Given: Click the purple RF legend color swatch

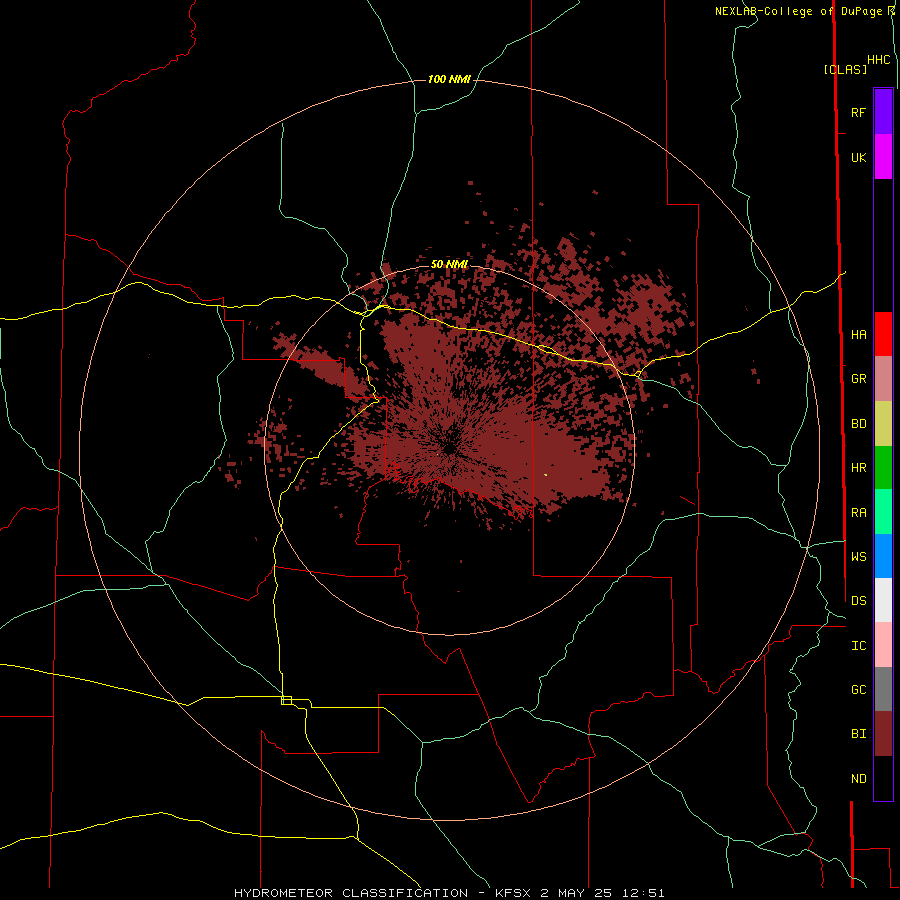Looking at the screenshot, I should [883, 112].
